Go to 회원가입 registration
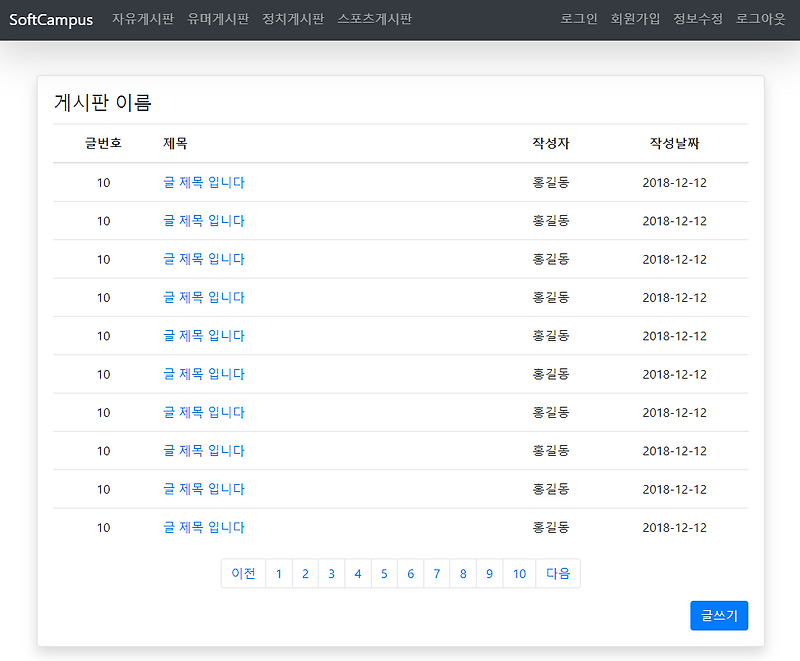The image size is (800, 661). tap(636, 18)
